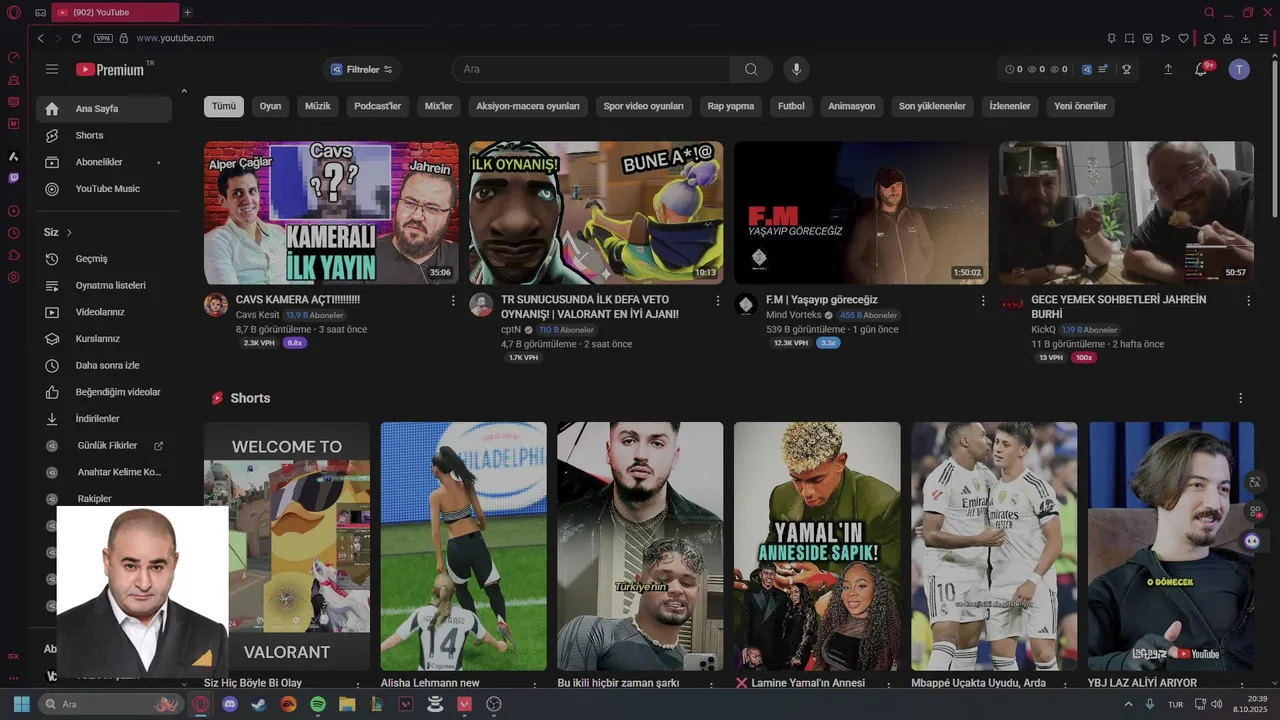Image resolution: width=1280 pixels, height=720 pixels.
Task: Open the CAVS KAMERA AÇTI video thumbnail
Action: coord(331,212)
